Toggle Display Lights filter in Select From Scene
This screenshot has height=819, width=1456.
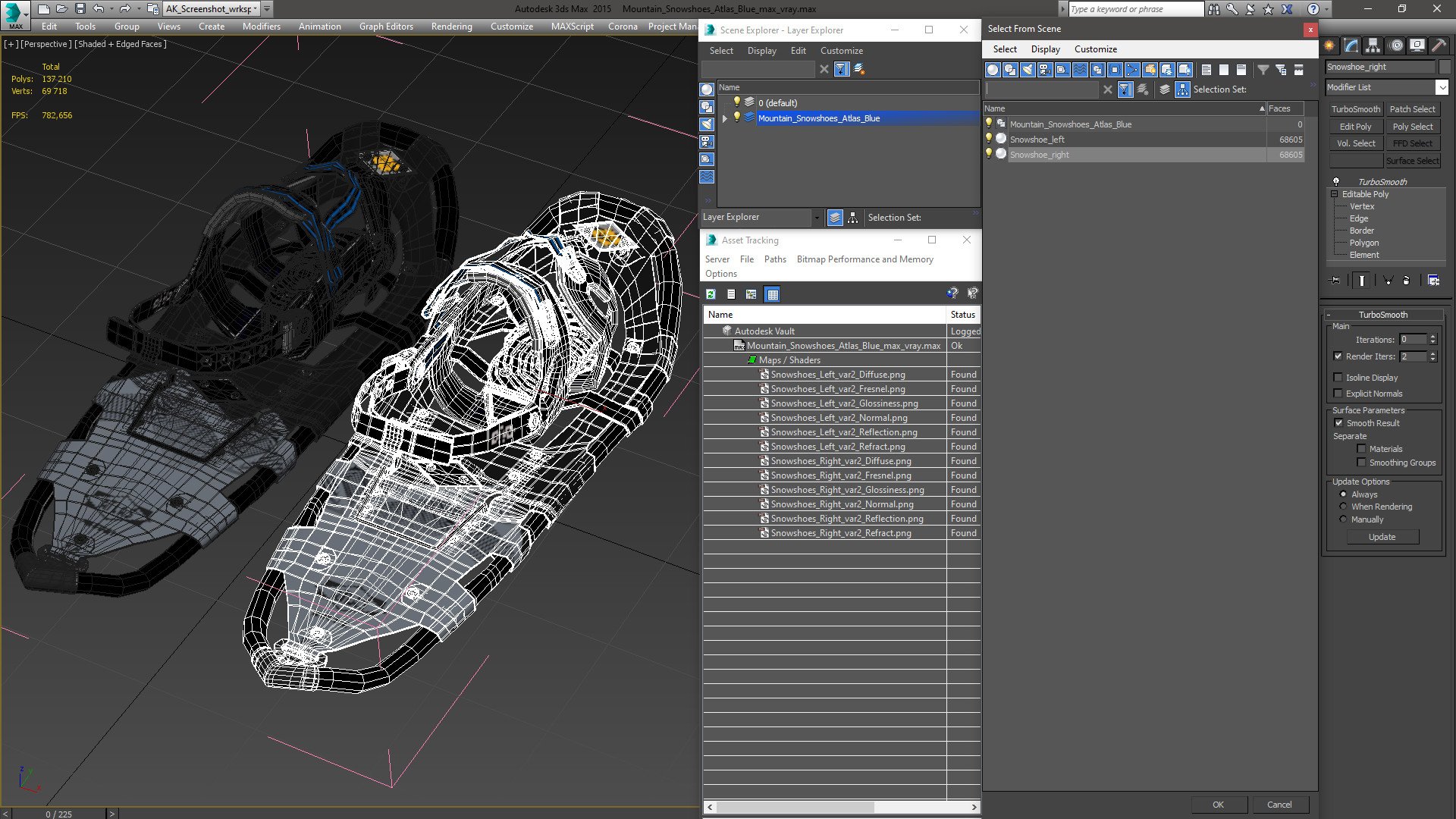tap(1028, 70)
